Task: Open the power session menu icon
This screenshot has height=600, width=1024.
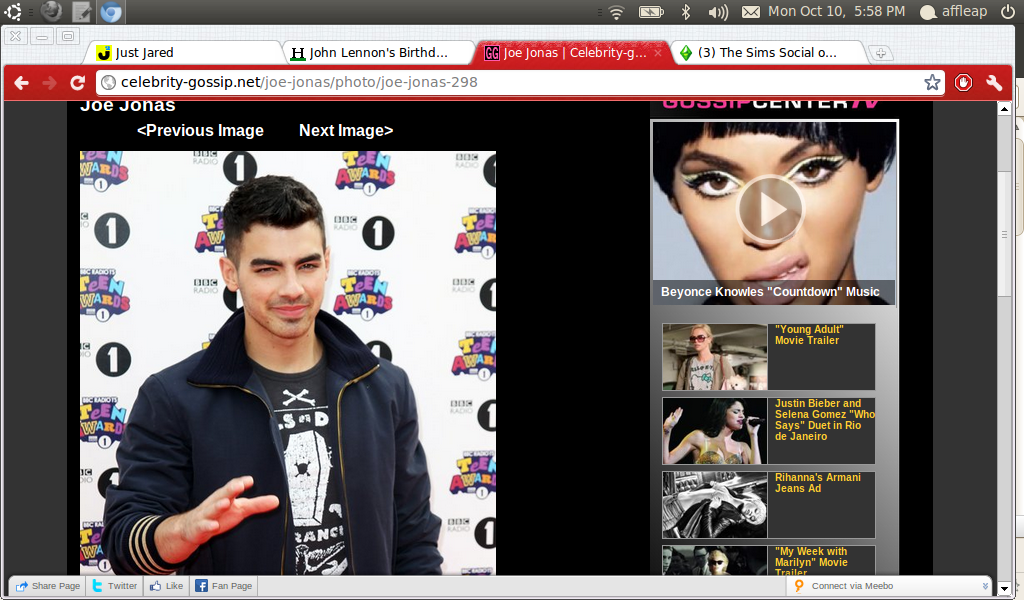Action: pyautogui.click(x=1008, y=12)
